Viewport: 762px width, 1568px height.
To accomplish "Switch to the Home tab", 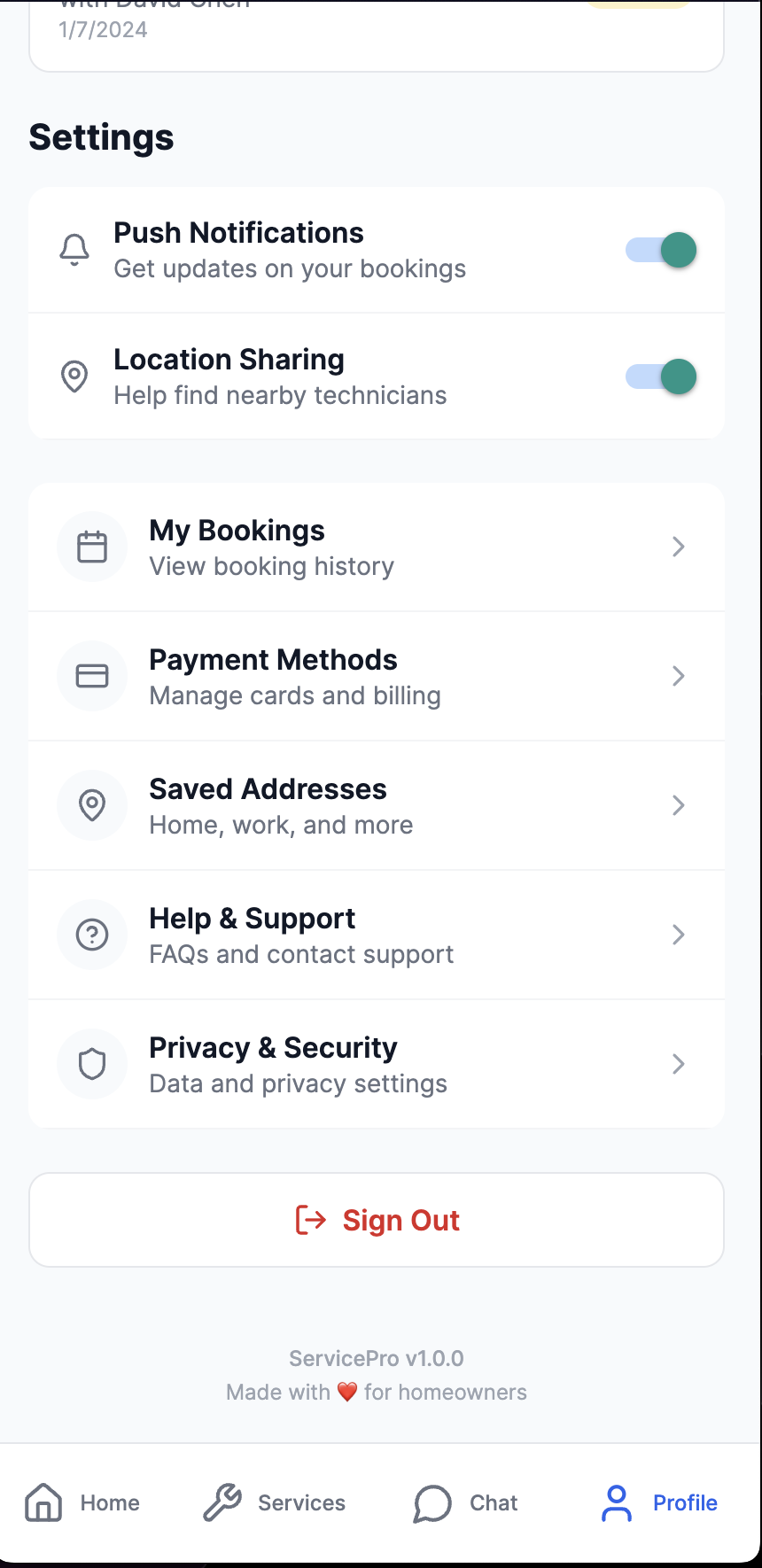I will 82,1502.
